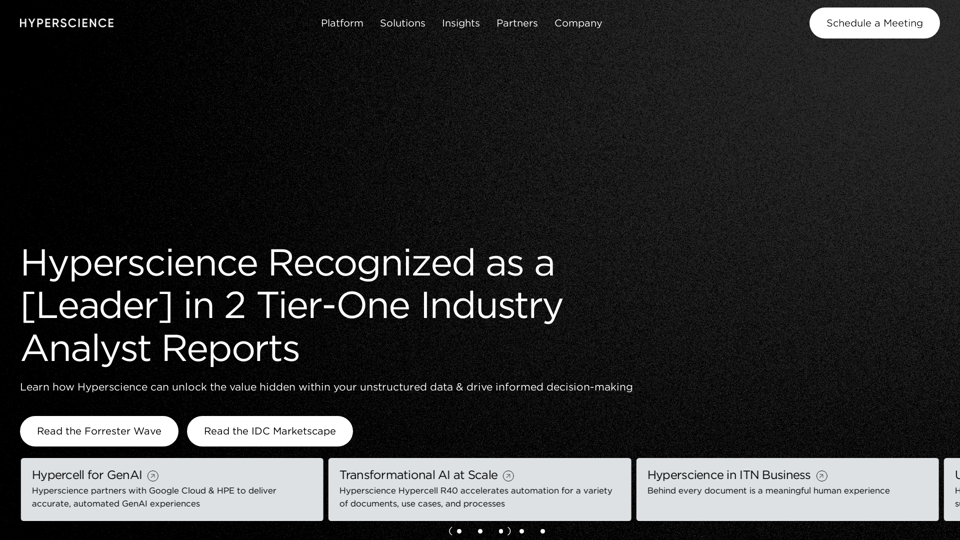Viewport: 960px width, 540px height.
Task: Select the third carousel pagination dot
Action: click(501, 531)
